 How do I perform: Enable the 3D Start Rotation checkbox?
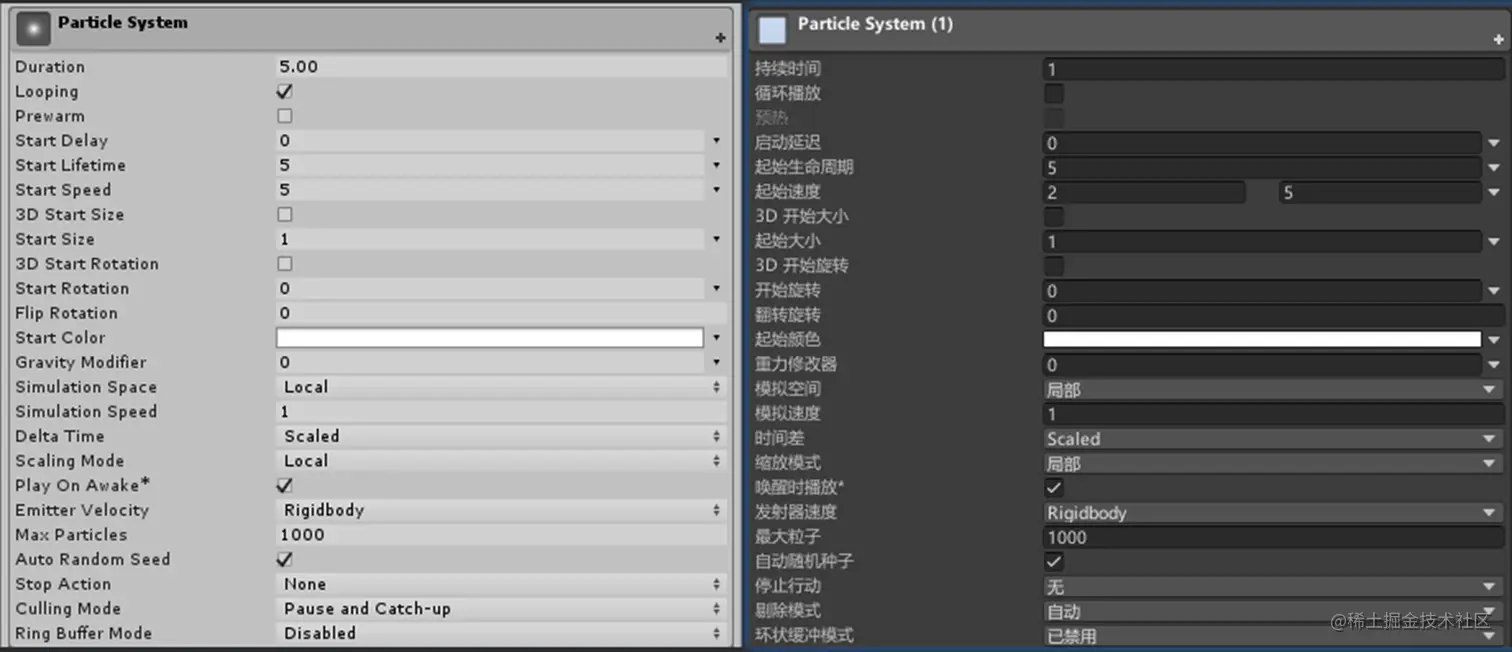tap(285, 264)
